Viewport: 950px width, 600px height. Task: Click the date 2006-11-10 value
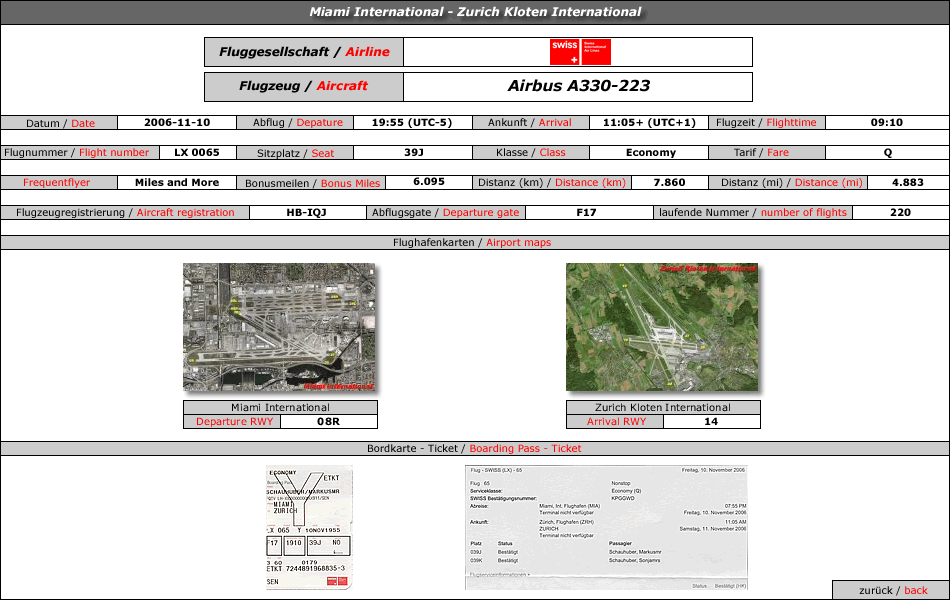point(177,122)
